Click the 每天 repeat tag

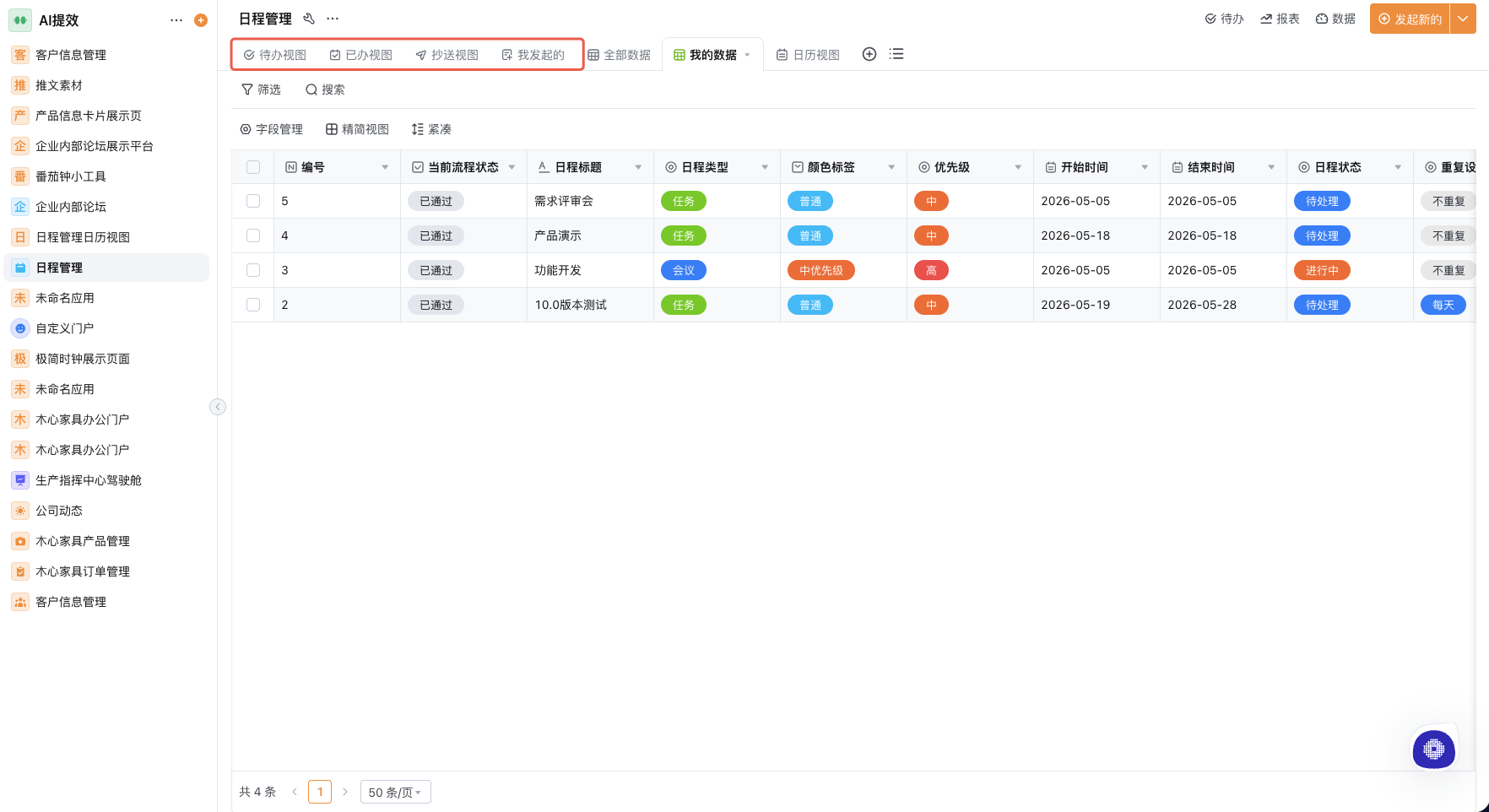(x=1443, y=305)
